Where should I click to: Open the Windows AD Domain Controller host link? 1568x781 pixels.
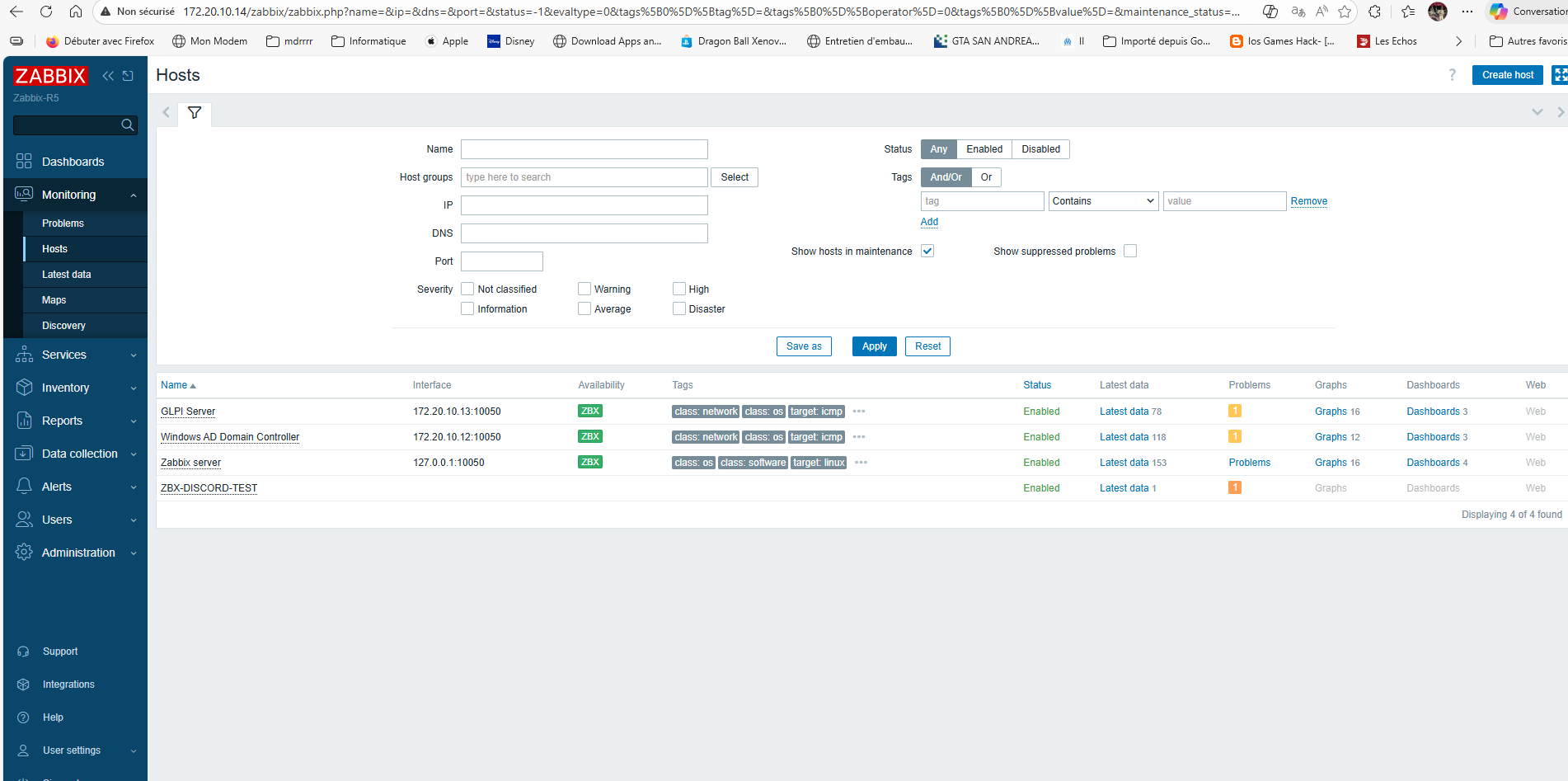pyautogui.click(x=230, y=437)
